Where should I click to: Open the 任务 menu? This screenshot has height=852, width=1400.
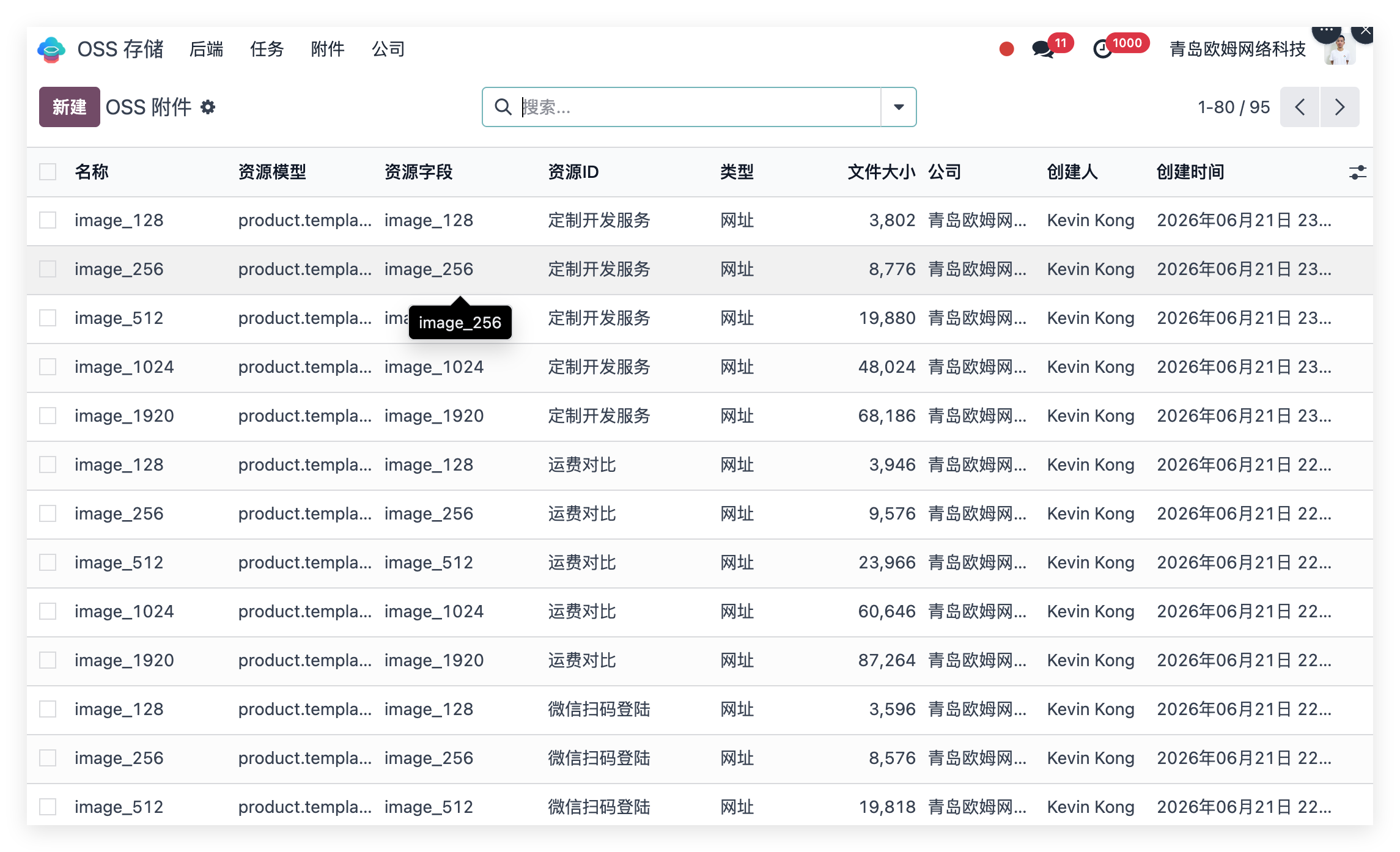click(267, 49)
